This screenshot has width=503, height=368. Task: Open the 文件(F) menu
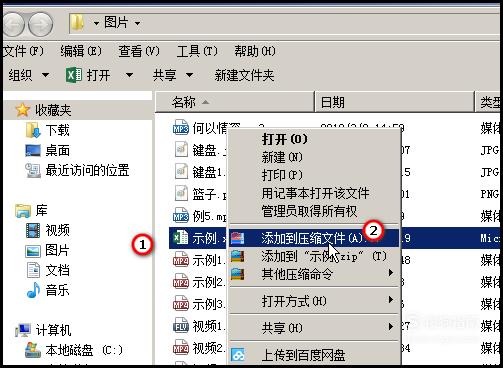23,51
